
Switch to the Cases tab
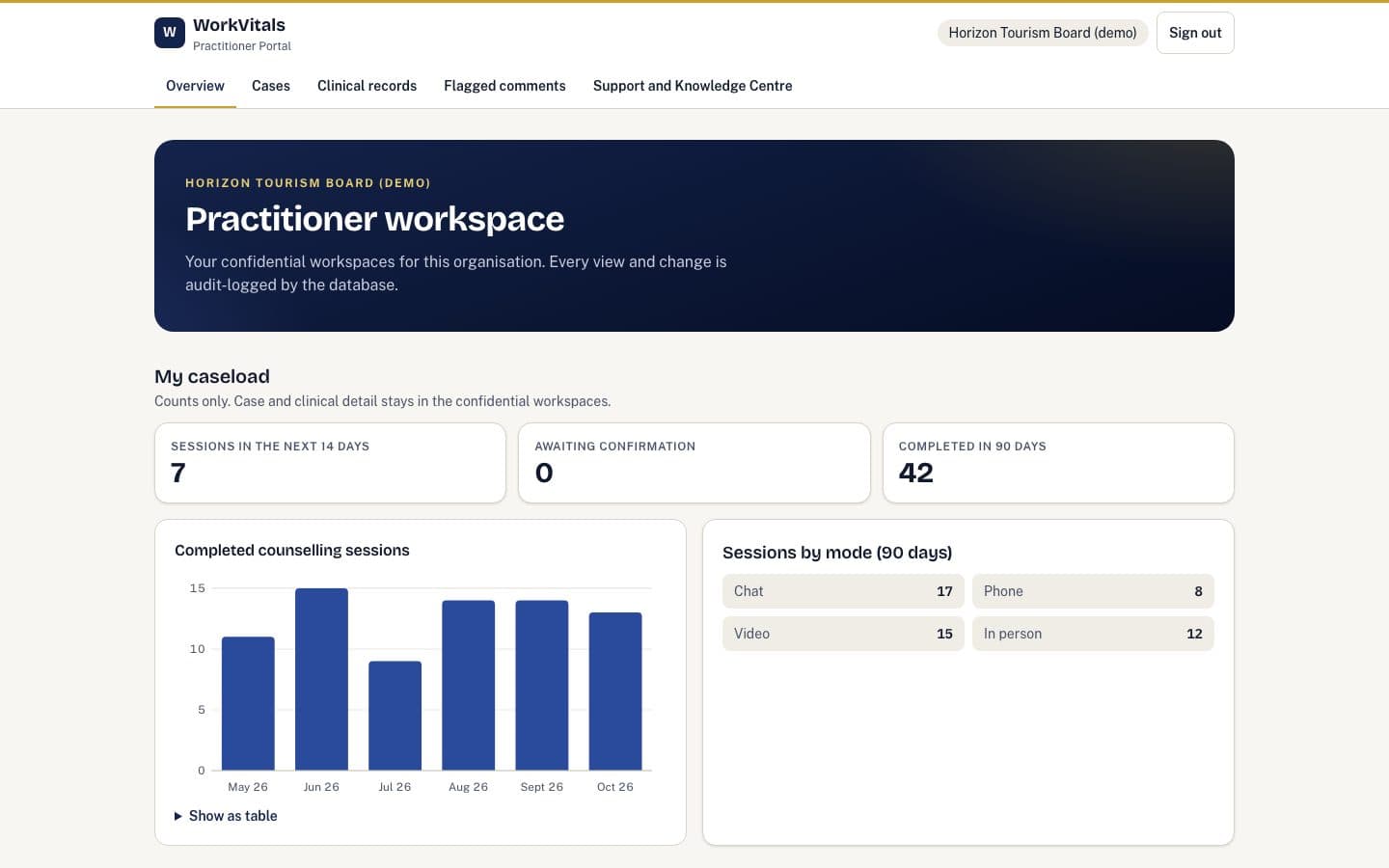[271, 86]
